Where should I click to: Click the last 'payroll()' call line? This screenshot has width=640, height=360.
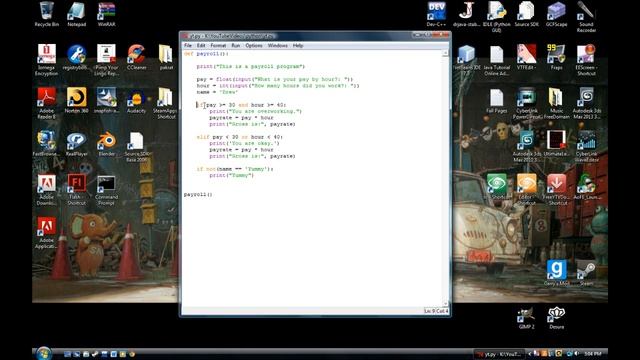coord(198,194)
